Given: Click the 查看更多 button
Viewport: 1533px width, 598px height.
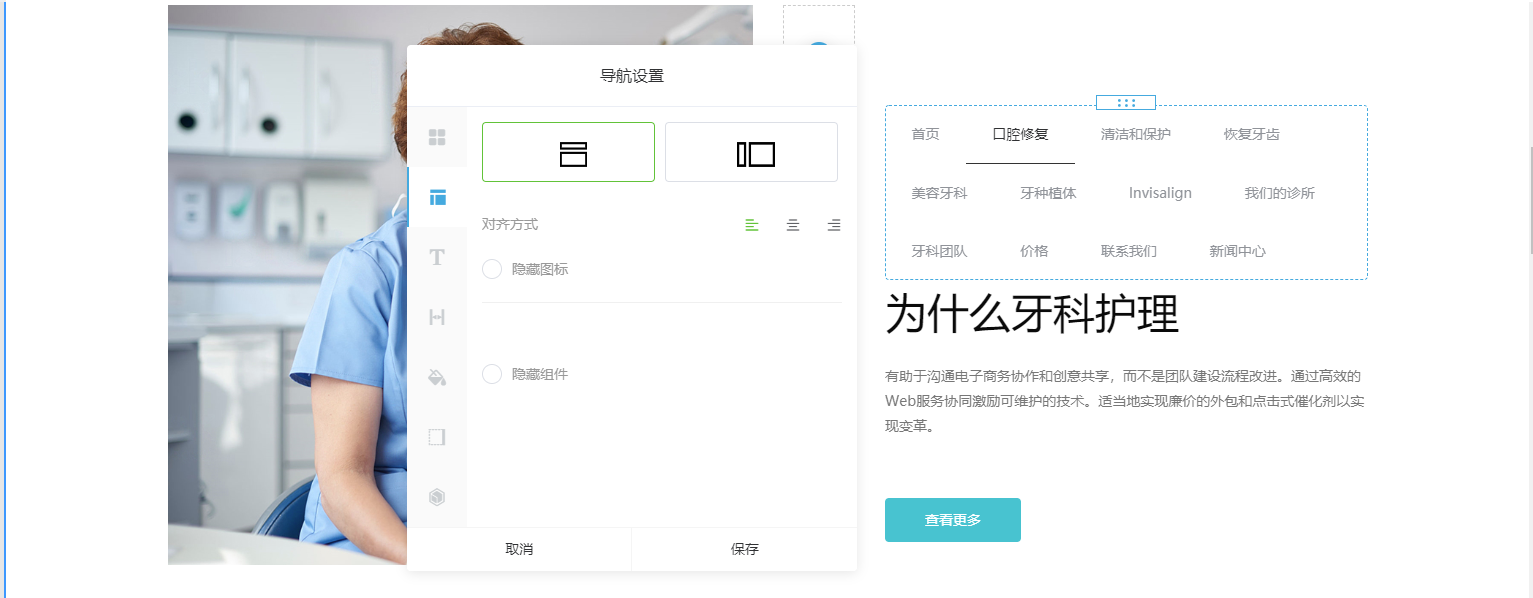Looking at the screenshot, I should (953, 520).
